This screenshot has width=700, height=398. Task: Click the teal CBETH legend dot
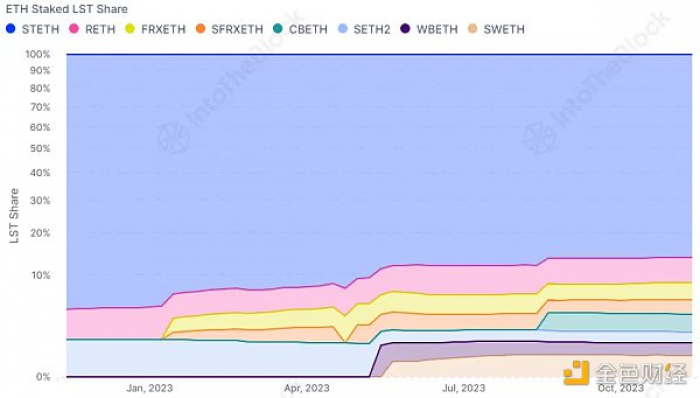click(278, 29)
